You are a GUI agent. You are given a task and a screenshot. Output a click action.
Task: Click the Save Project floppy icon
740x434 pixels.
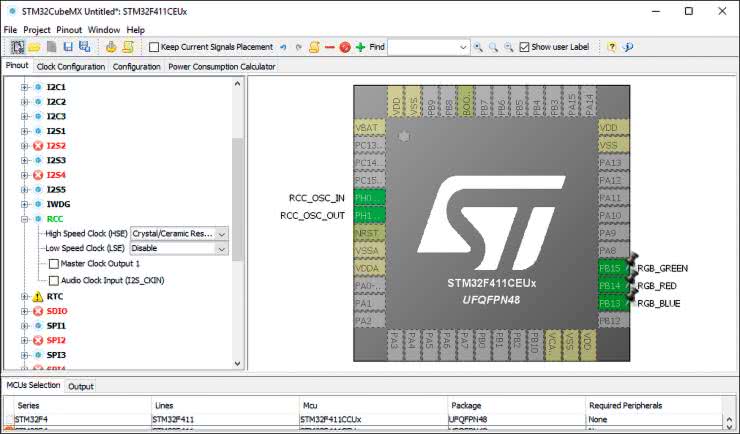click(68, 47)
